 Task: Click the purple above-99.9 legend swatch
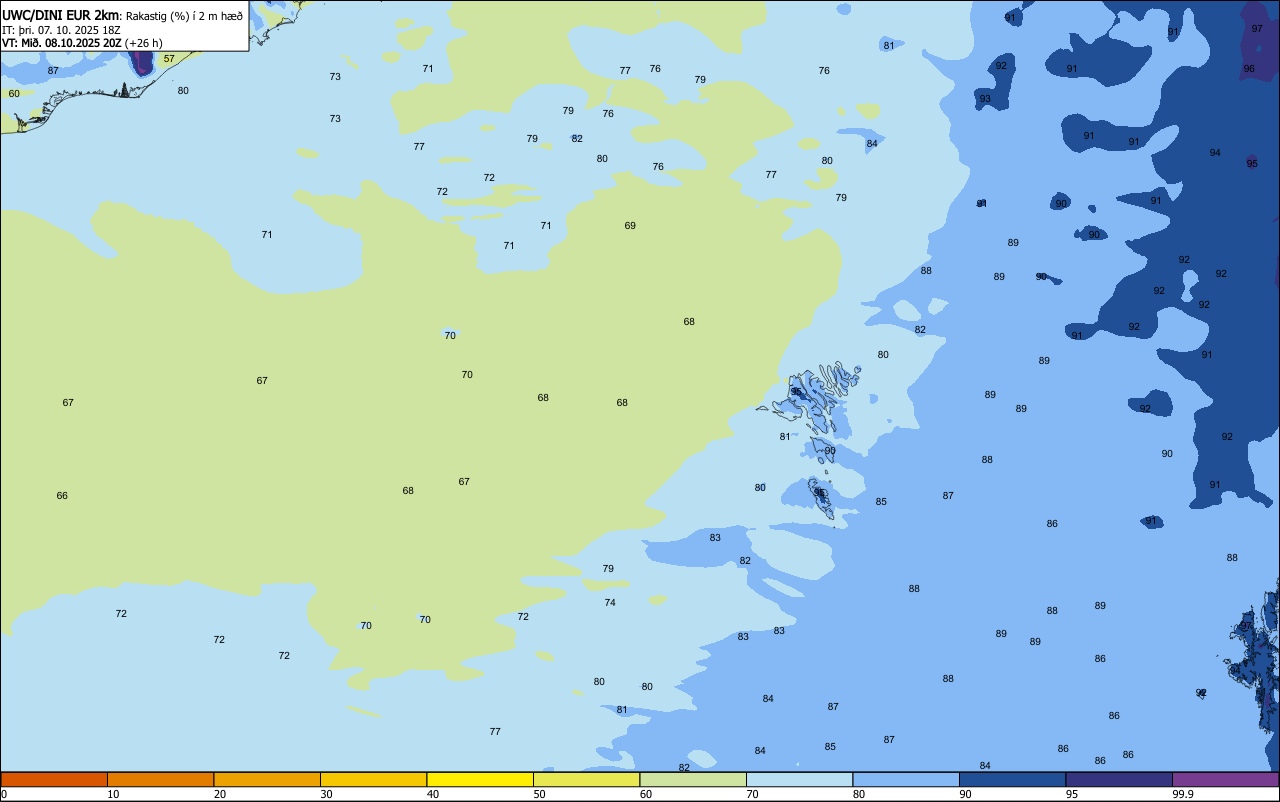(x=1225, y=779)
